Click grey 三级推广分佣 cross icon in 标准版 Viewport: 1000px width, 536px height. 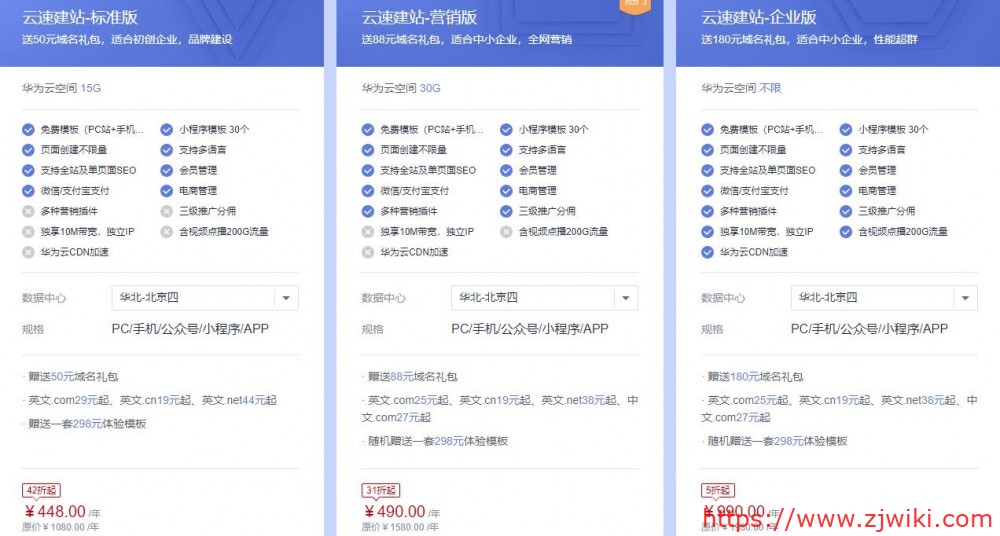[166, 211]
